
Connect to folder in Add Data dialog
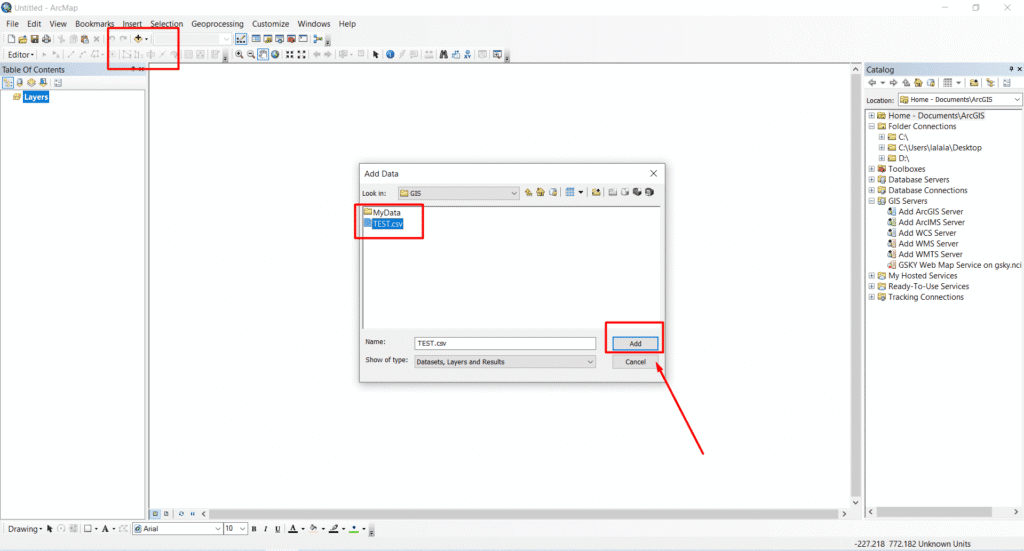(x=596, y=193)
